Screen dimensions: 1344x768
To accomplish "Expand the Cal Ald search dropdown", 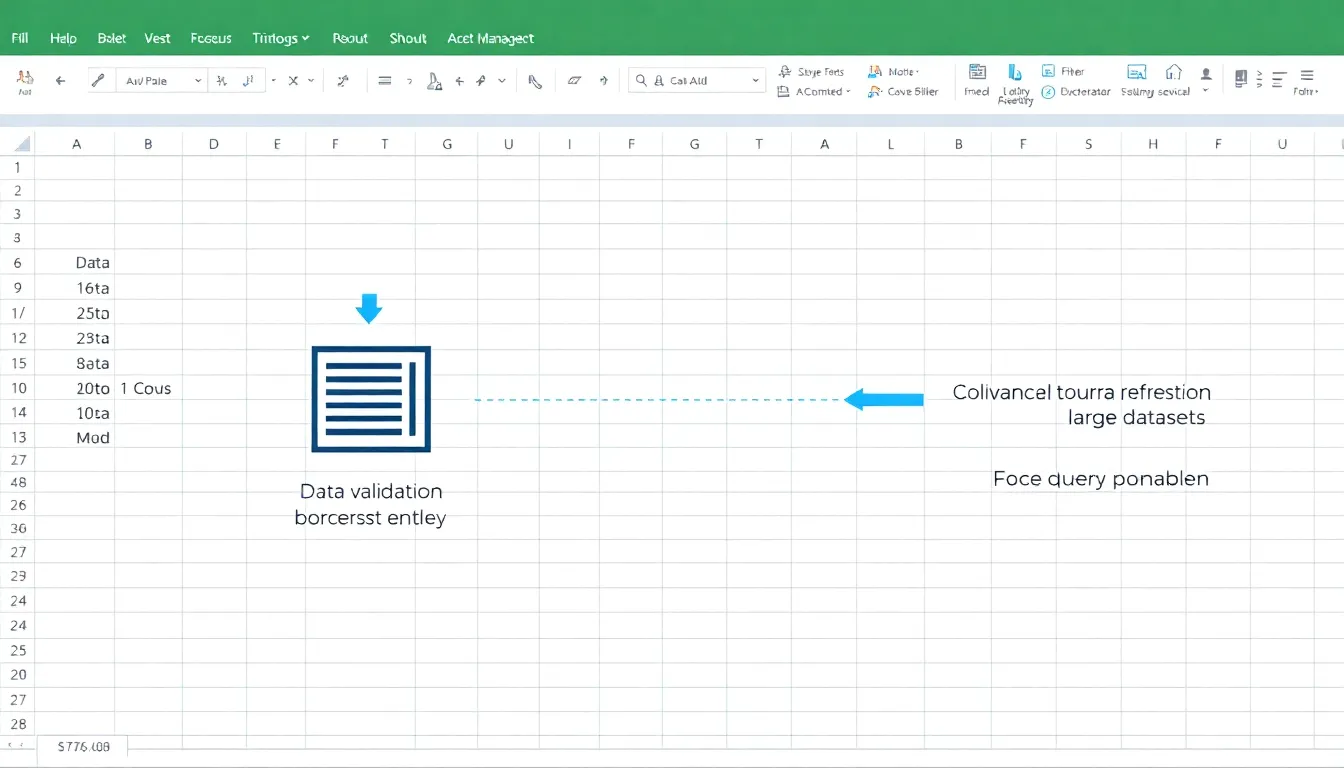I will 753,81.
